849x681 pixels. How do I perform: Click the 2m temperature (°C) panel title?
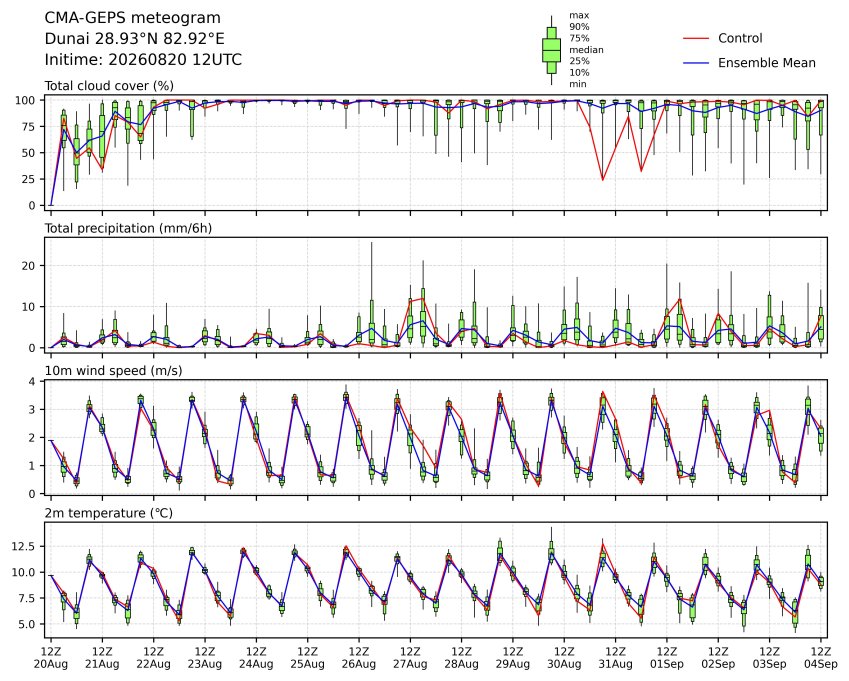[108, 513]
